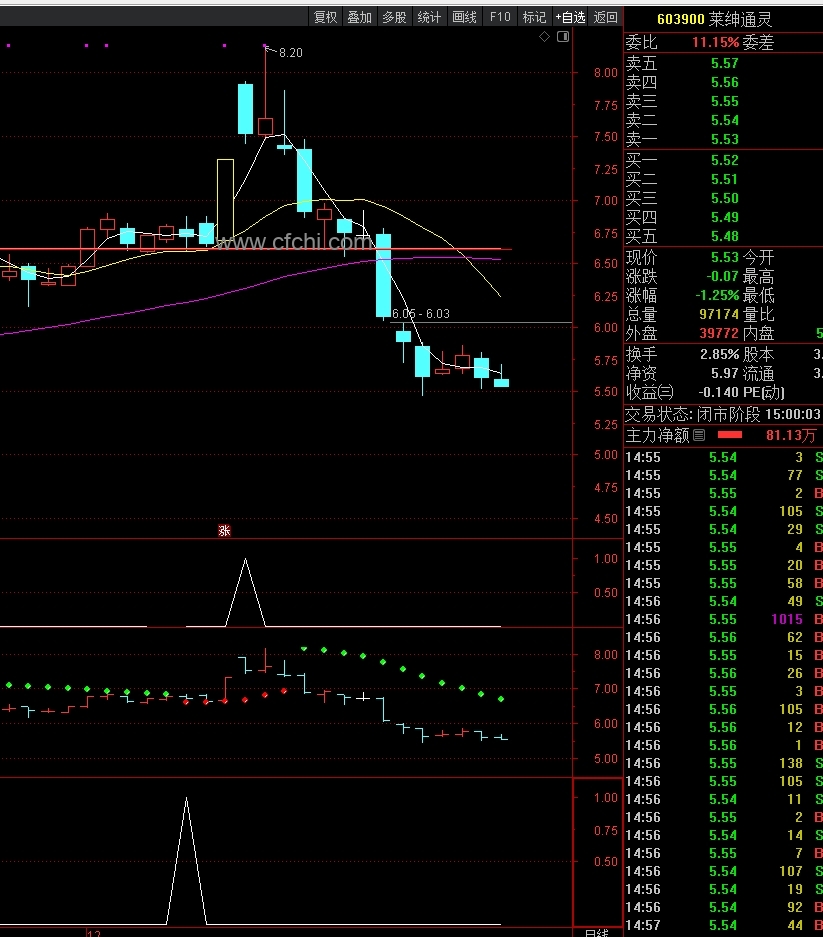
Task: Select the 买四 row at 5.49
Action: pyautogui.click(x=723, y=218)
